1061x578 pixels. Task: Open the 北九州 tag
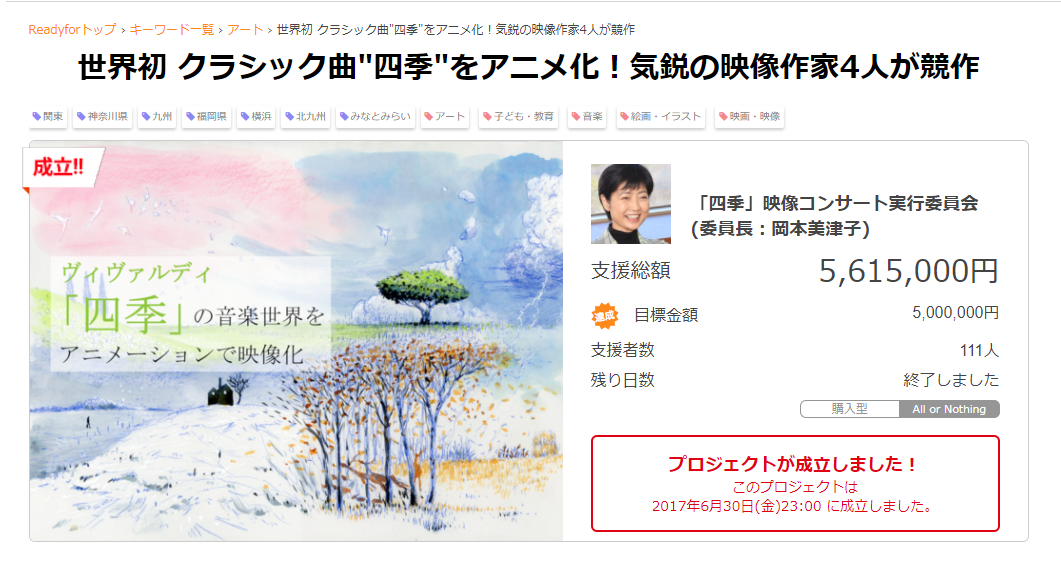305,116
